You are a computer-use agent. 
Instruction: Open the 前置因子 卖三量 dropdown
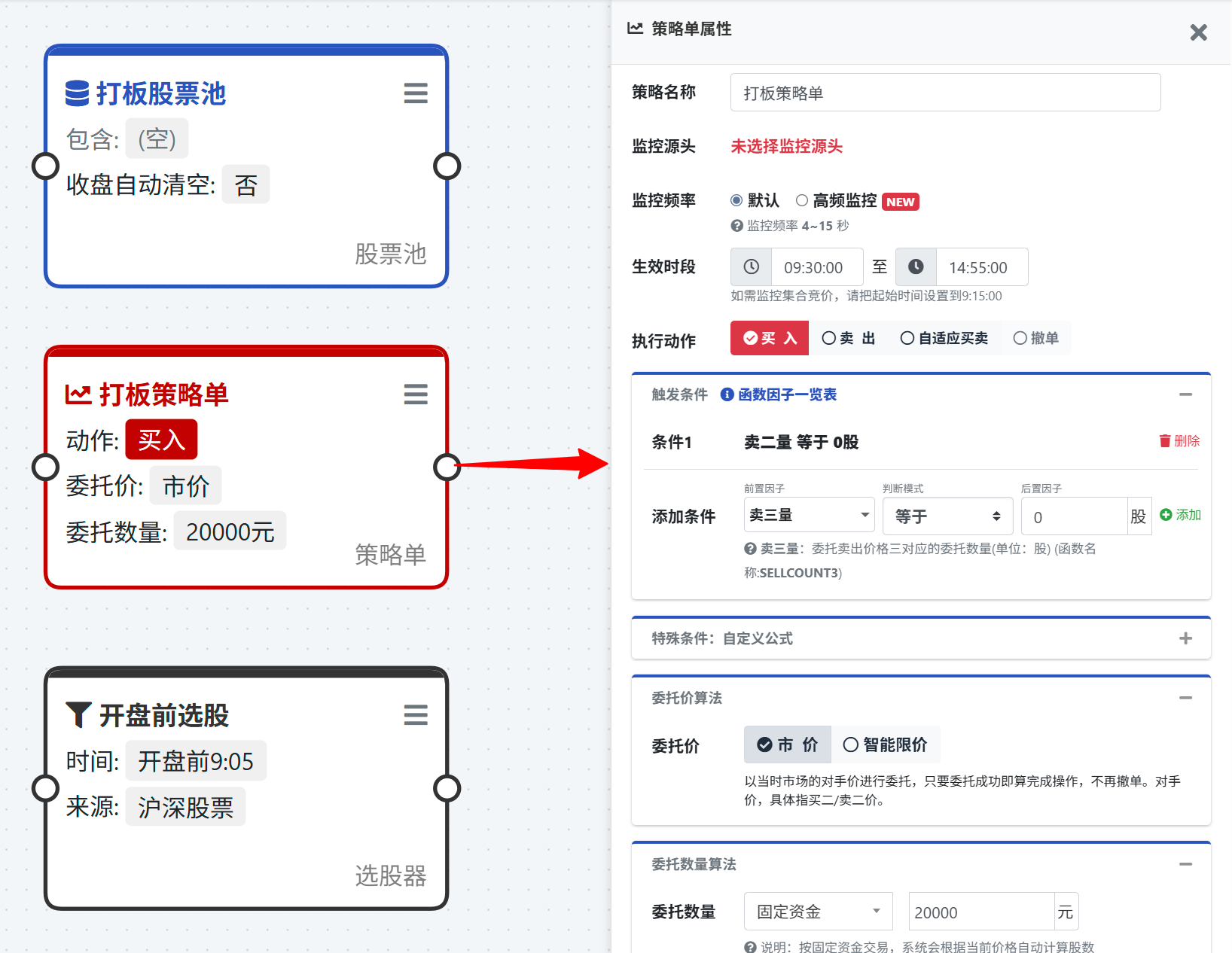point(808,516)
